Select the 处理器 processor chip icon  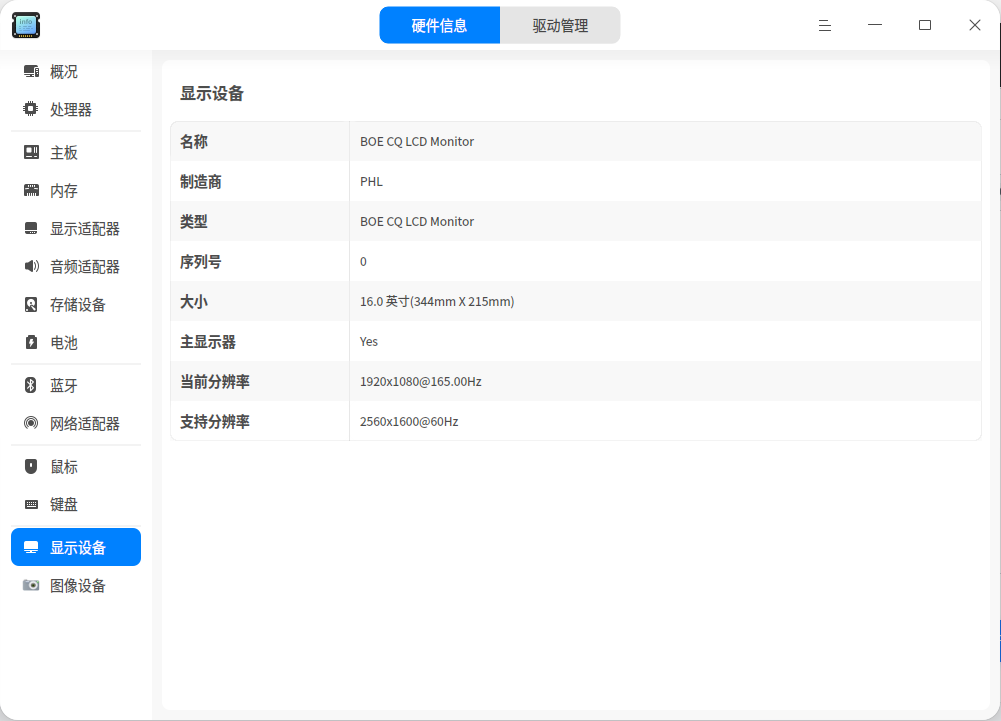point(31,109)
